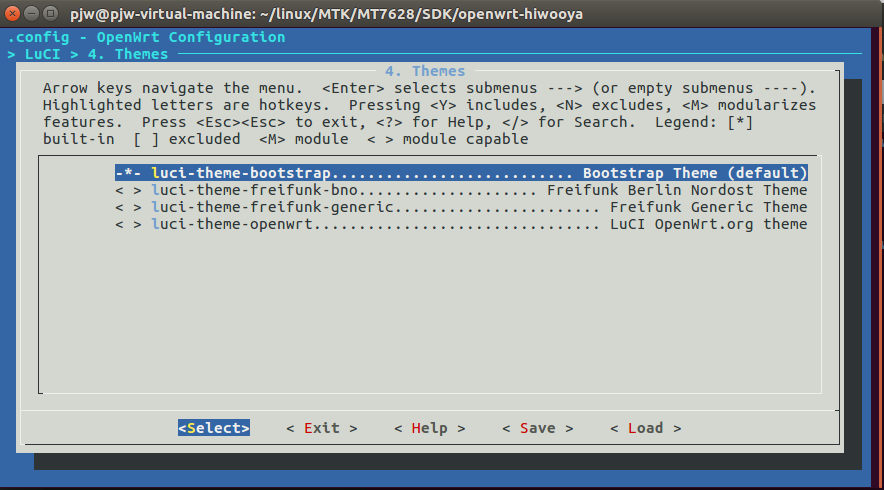Toggle the luci-theme-freifunk-generic module checkbox

(128, 207)
